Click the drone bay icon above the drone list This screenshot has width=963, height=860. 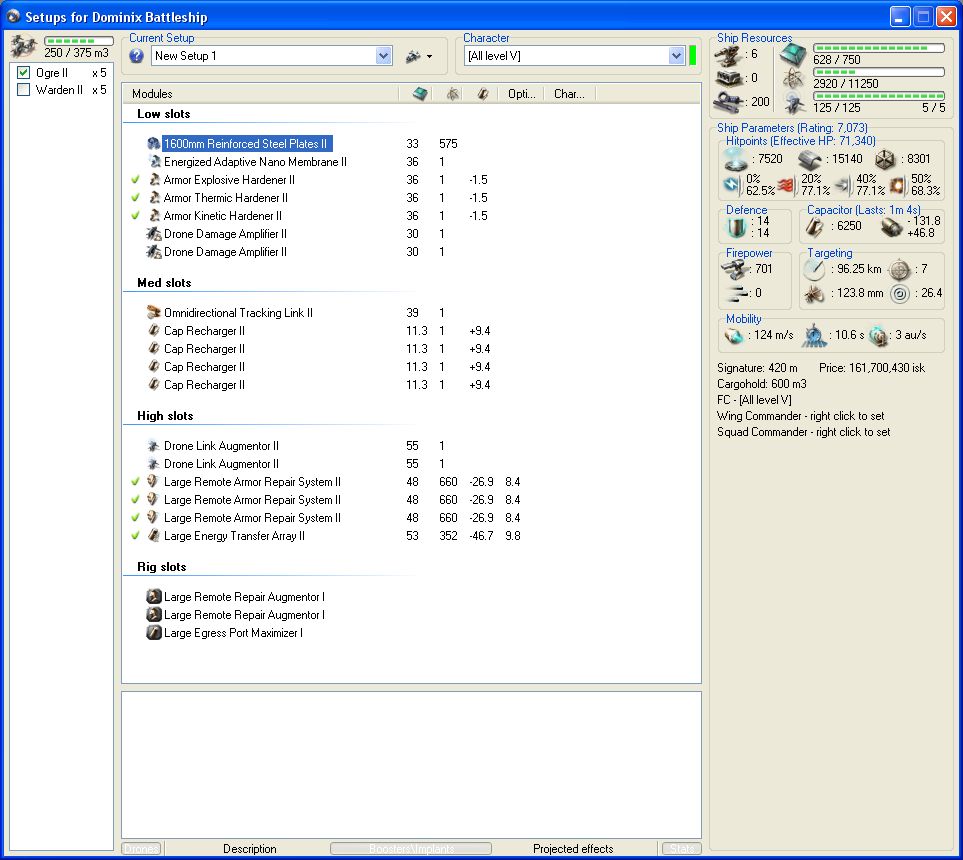tap(23, 46)
